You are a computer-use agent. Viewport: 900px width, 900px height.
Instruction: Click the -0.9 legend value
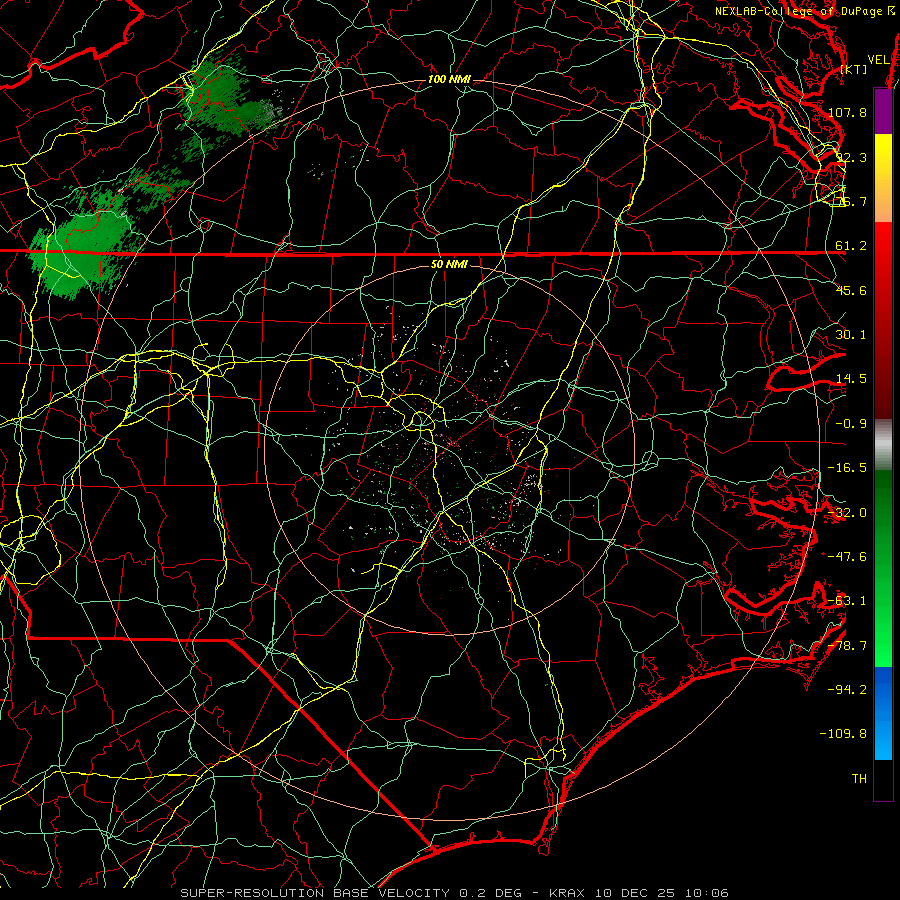tap(851, 424)
